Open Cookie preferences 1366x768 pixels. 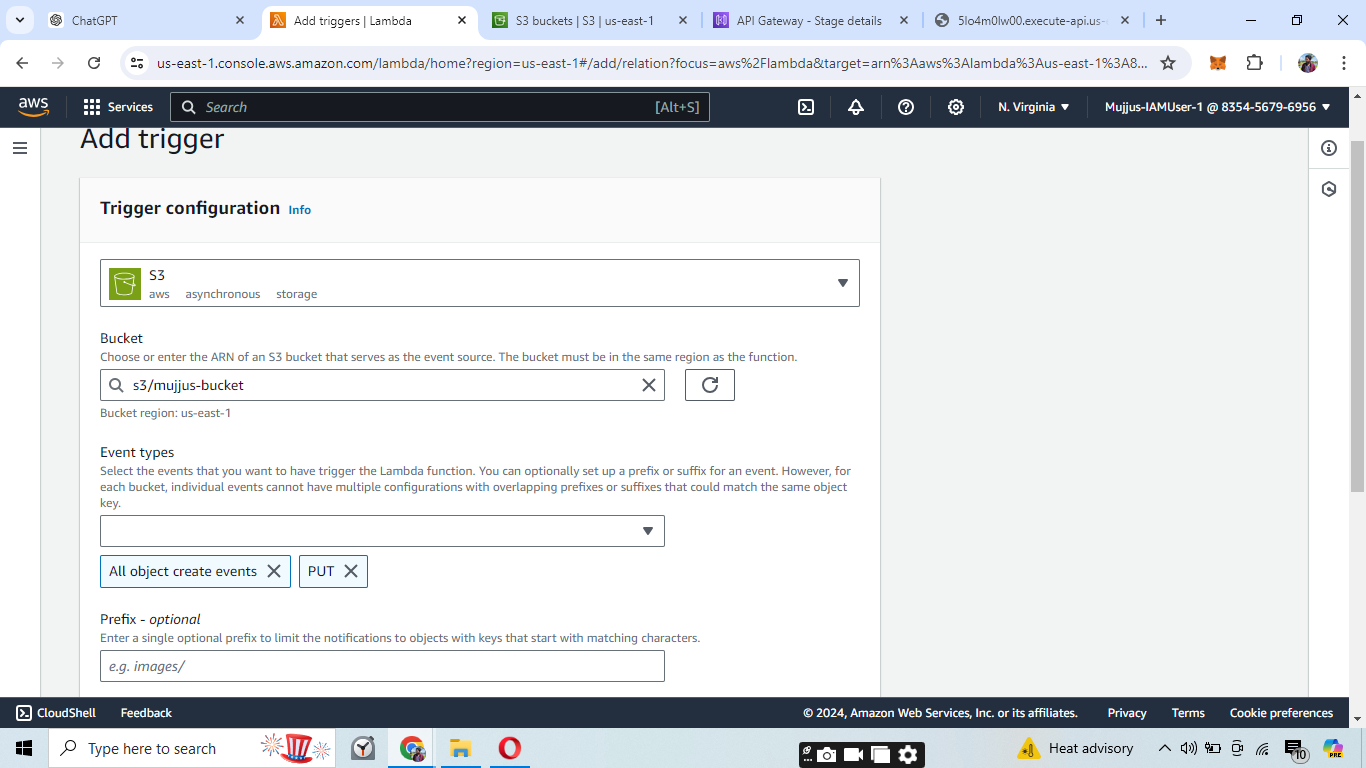tap(1281, 713)
